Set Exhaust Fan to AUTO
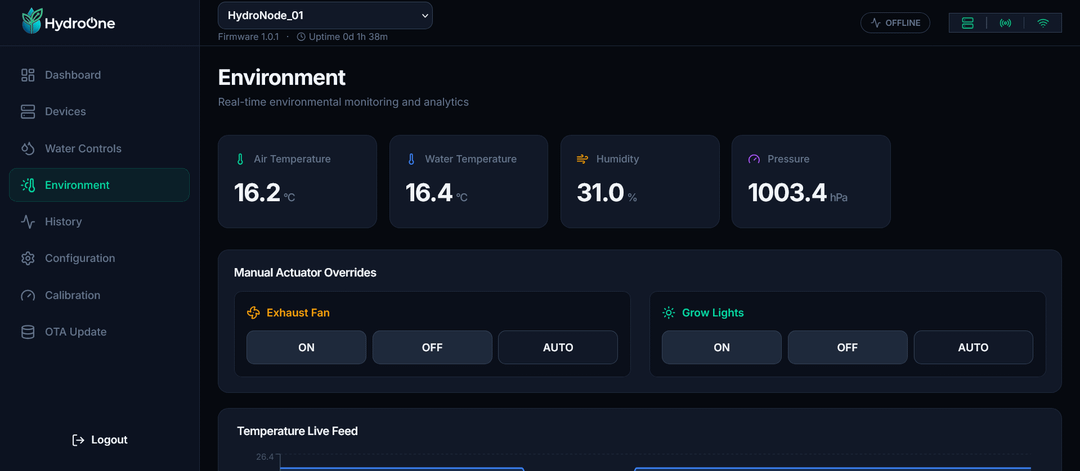The width and height of the screenshot is (1080, 471). coord(558,347)
